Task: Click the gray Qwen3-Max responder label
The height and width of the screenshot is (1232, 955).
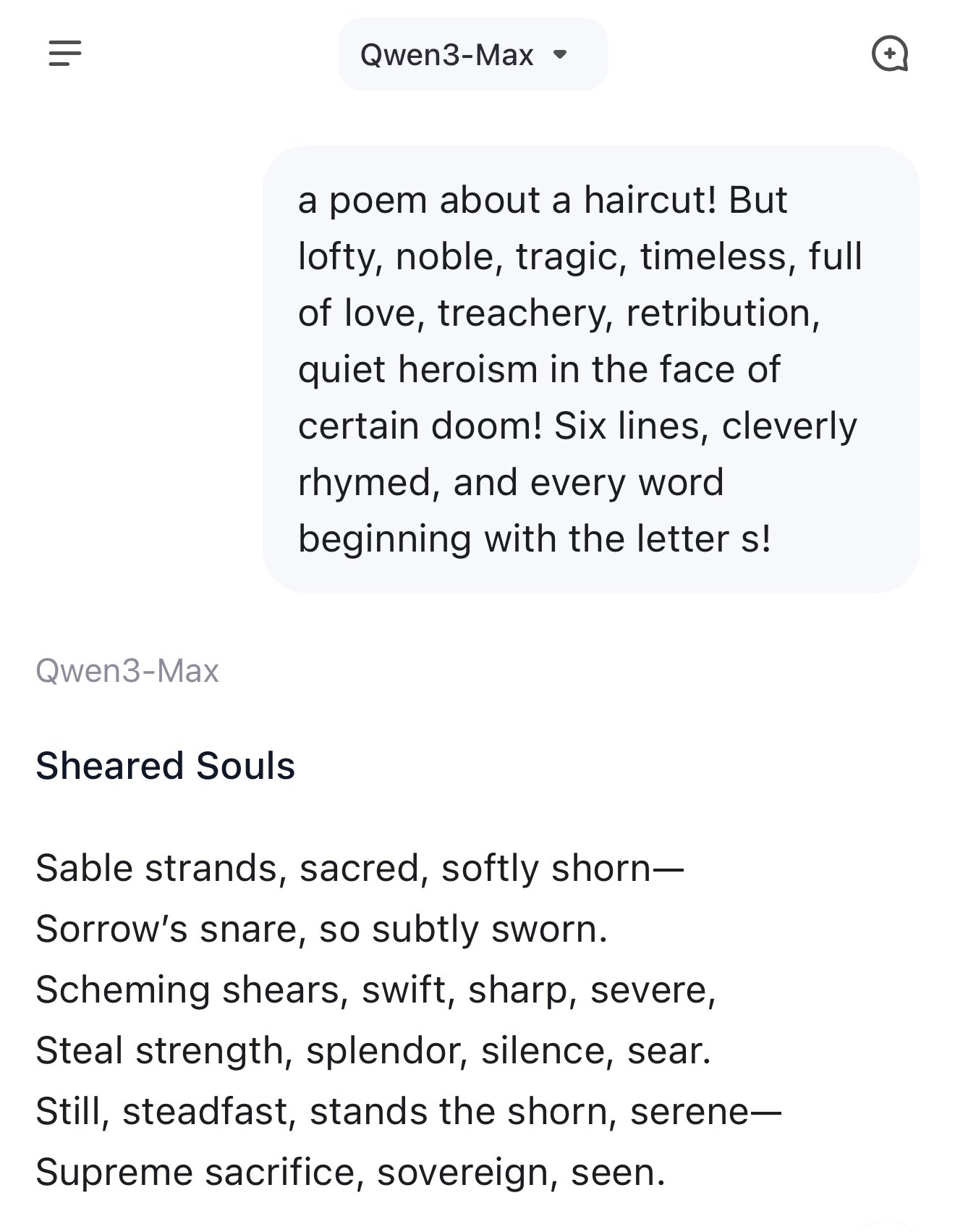Action: pos(127,671)
